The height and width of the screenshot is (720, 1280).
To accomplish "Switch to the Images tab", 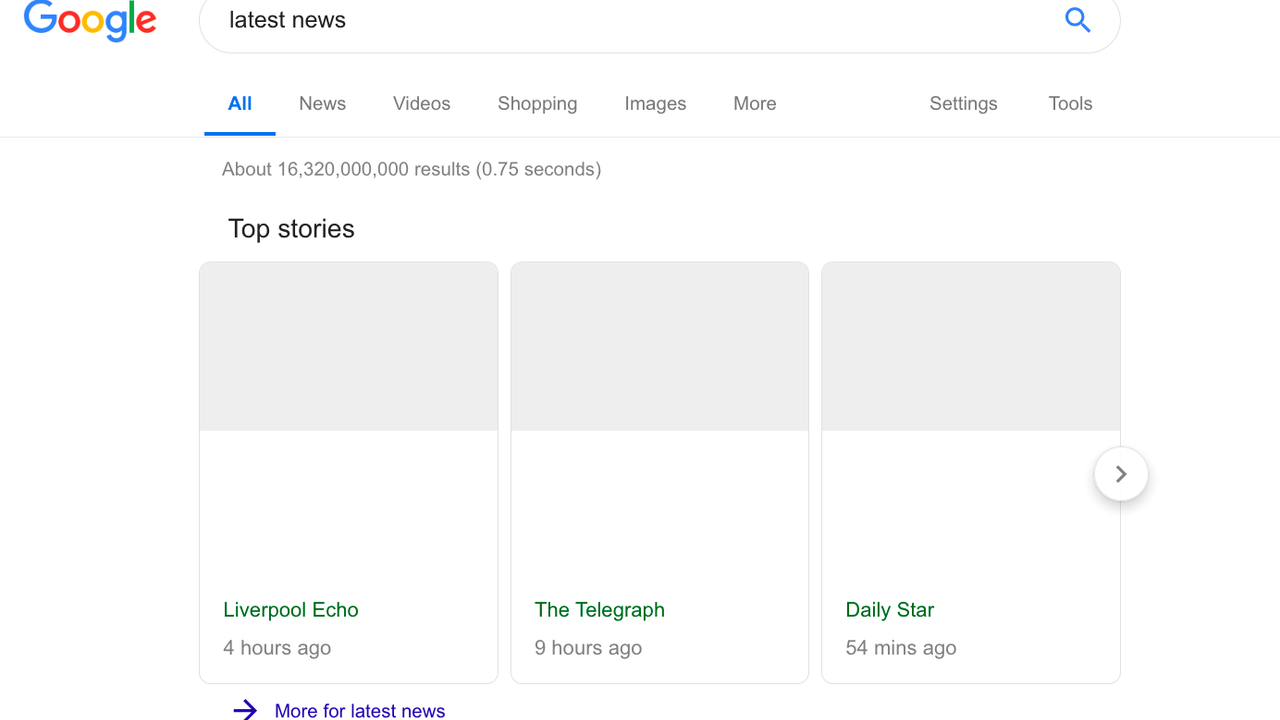I will [655, 104].
